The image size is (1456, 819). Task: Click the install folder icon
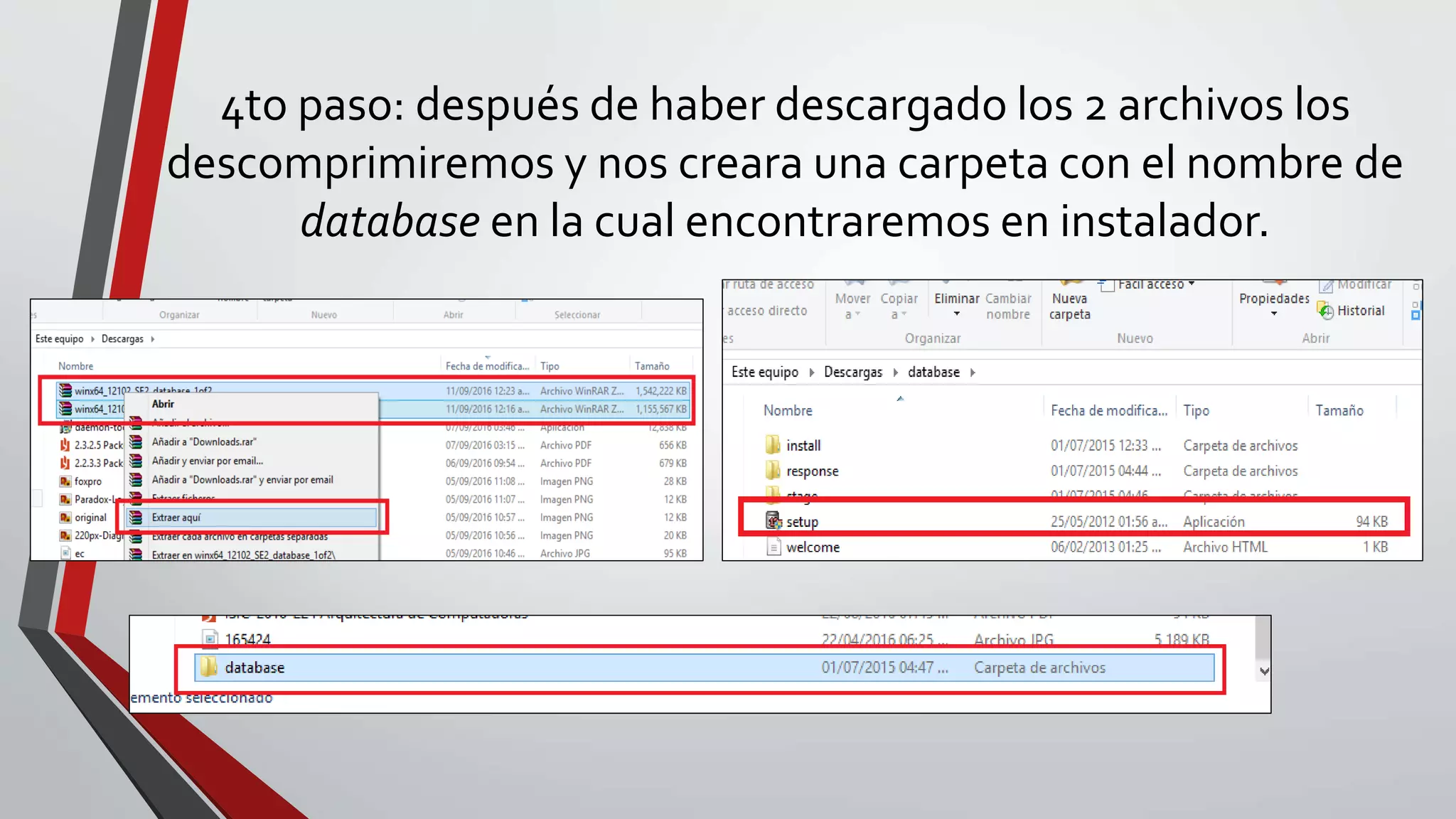(x=773, y=445)
